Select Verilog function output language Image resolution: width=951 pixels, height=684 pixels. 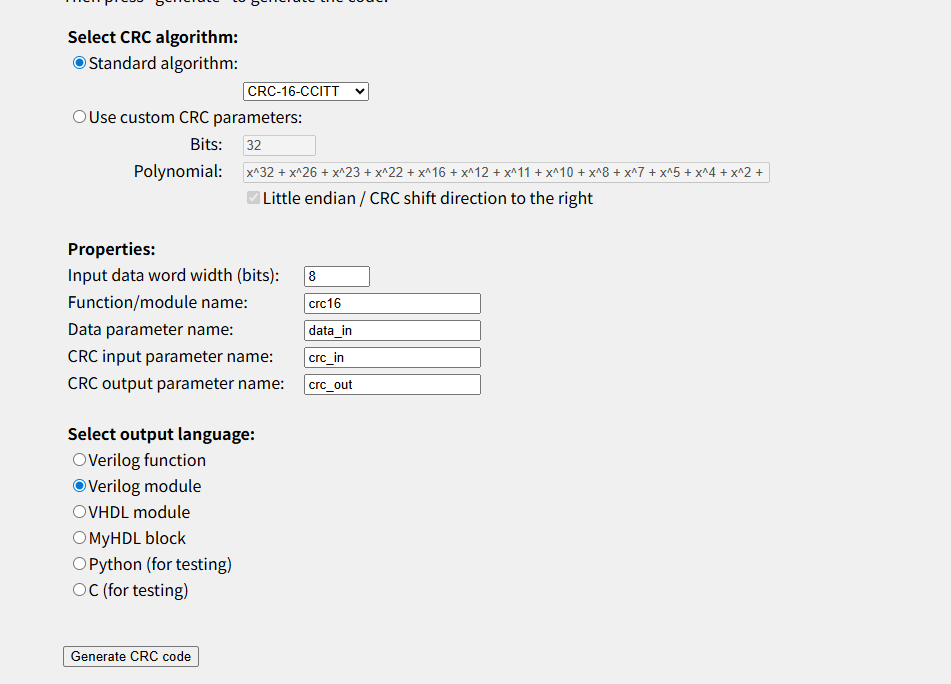80,460
